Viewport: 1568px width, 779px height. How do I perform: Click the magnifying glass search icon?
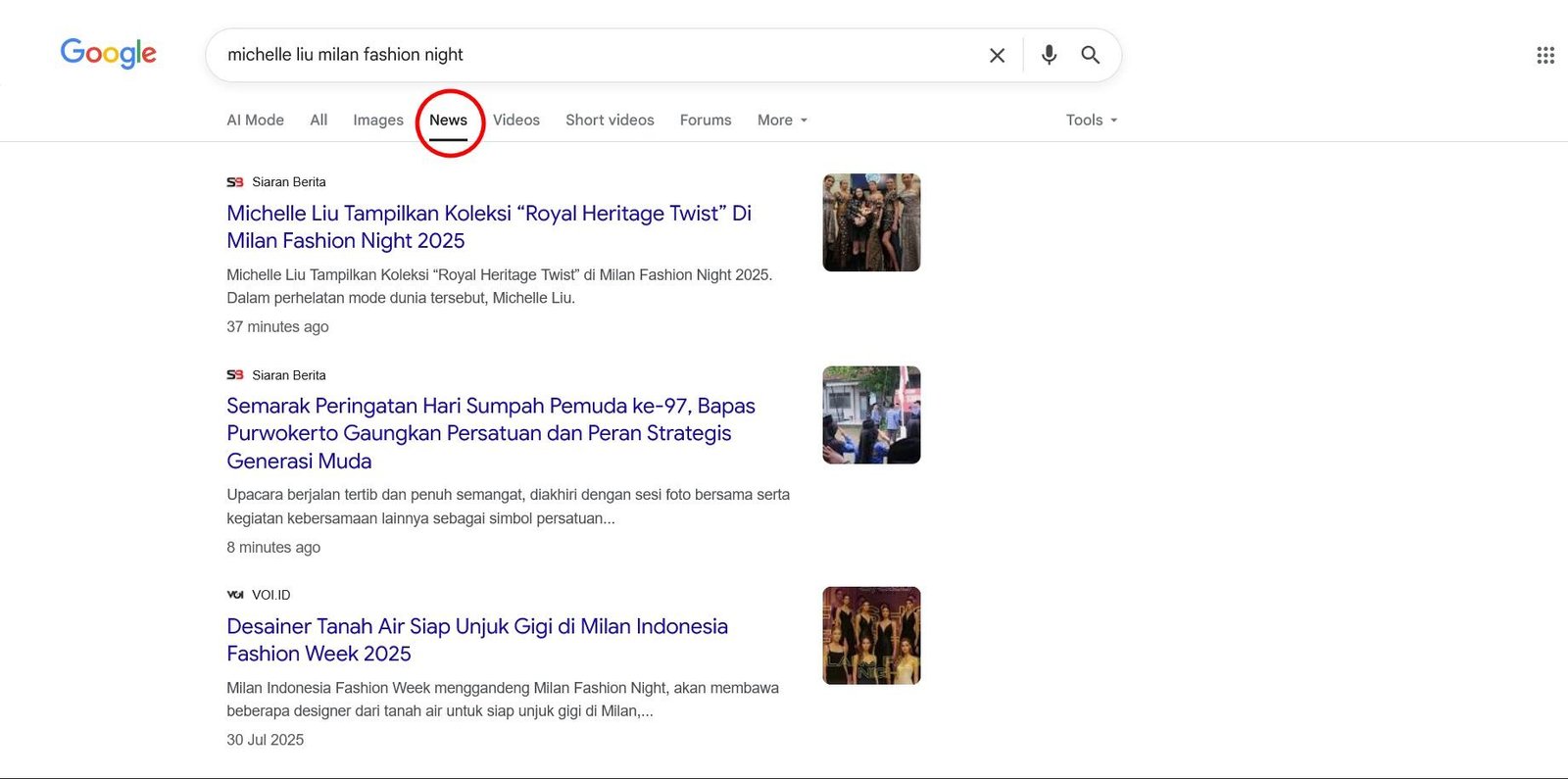coord(1090,55)
